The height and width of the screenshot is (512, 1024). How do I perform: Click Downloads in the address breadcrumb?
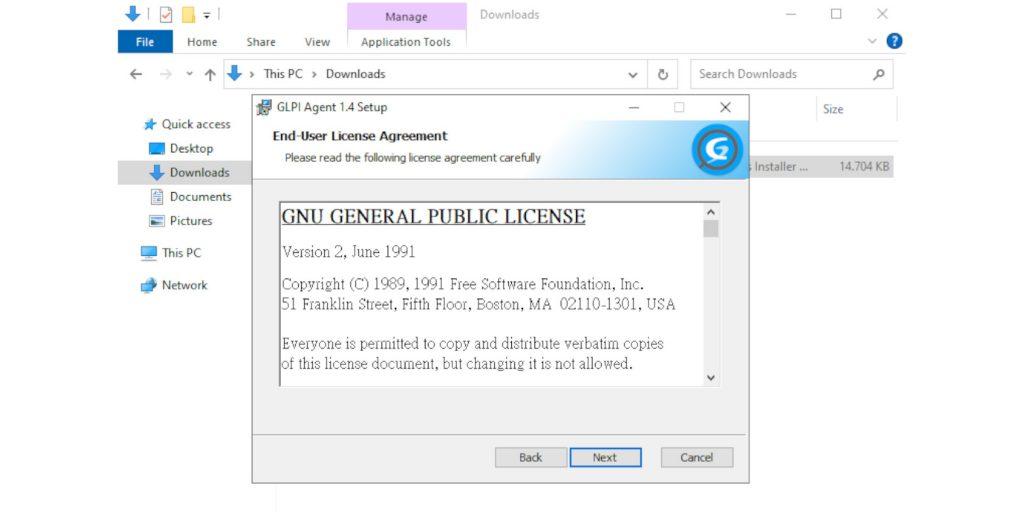pos(355,74)
